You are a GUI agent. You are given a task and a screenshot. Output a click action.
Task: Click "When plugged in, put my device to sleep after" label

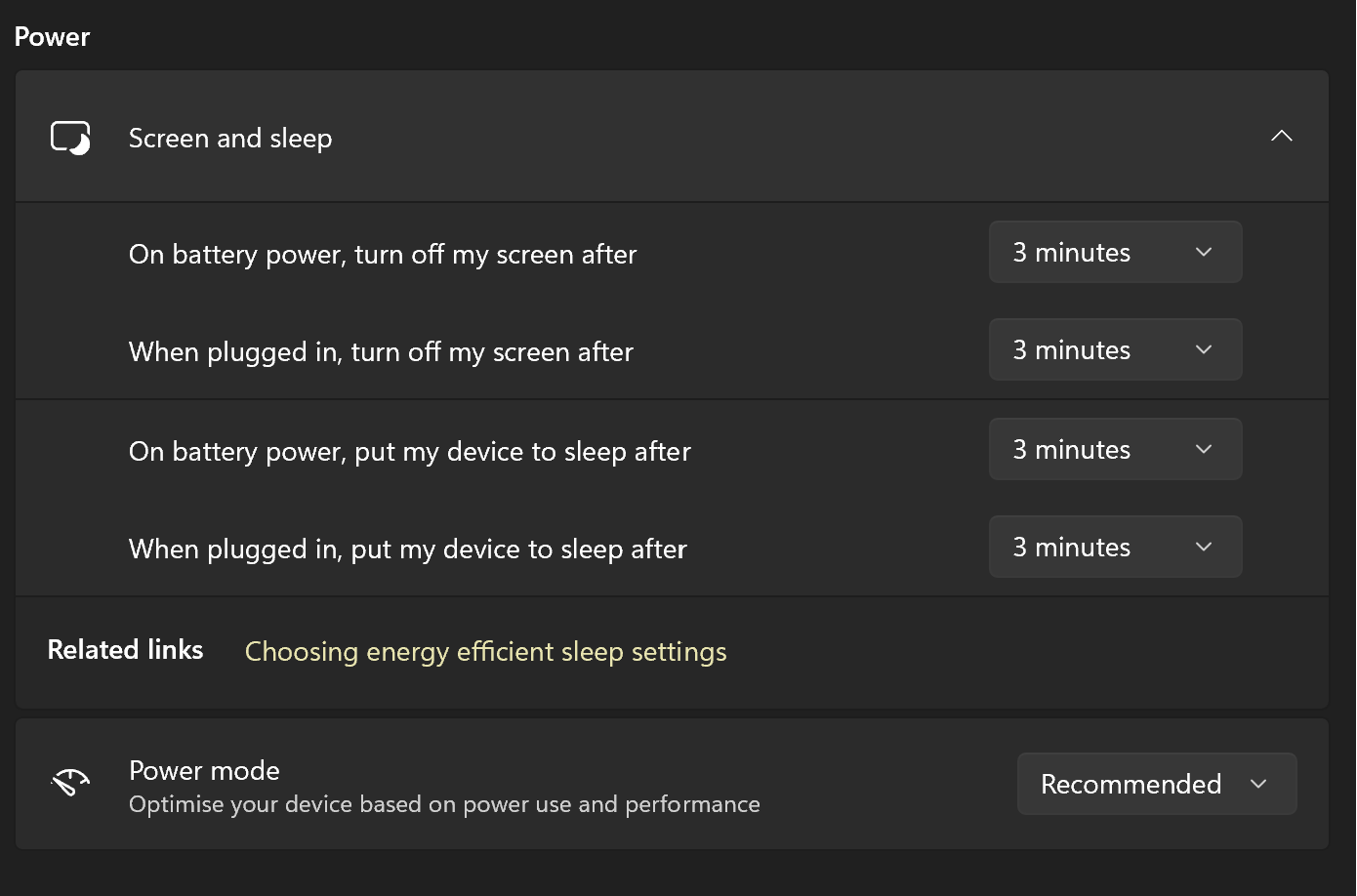pos(408,550)
